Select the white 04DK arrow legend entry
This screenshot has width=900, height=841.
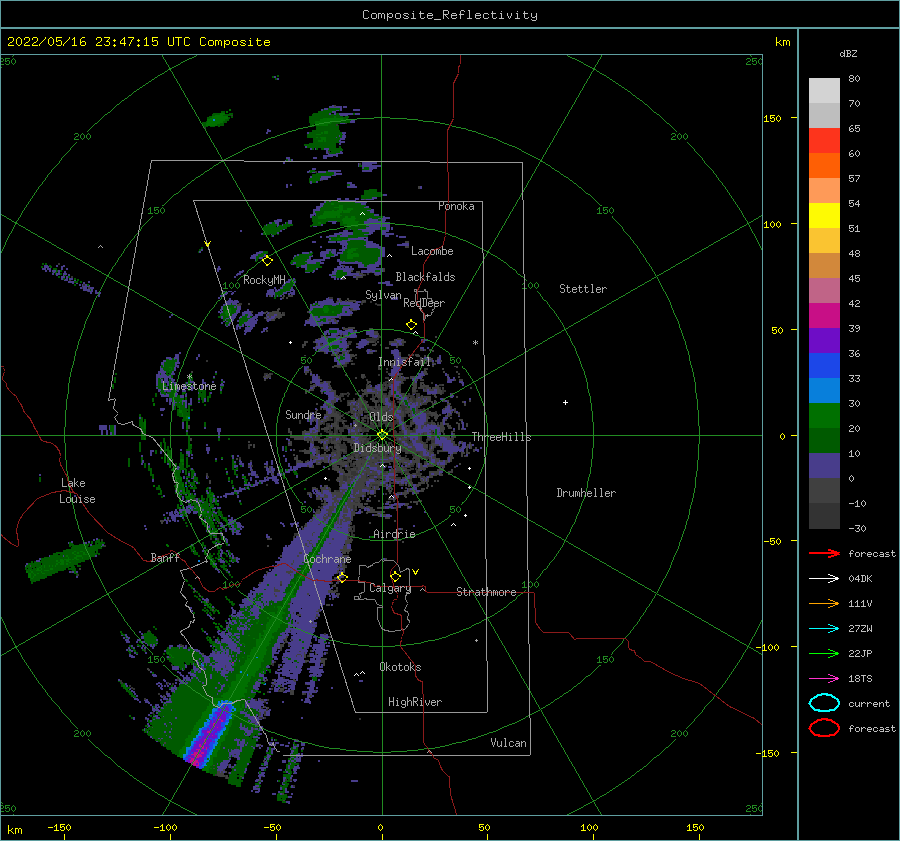click(x=824, y=578)
